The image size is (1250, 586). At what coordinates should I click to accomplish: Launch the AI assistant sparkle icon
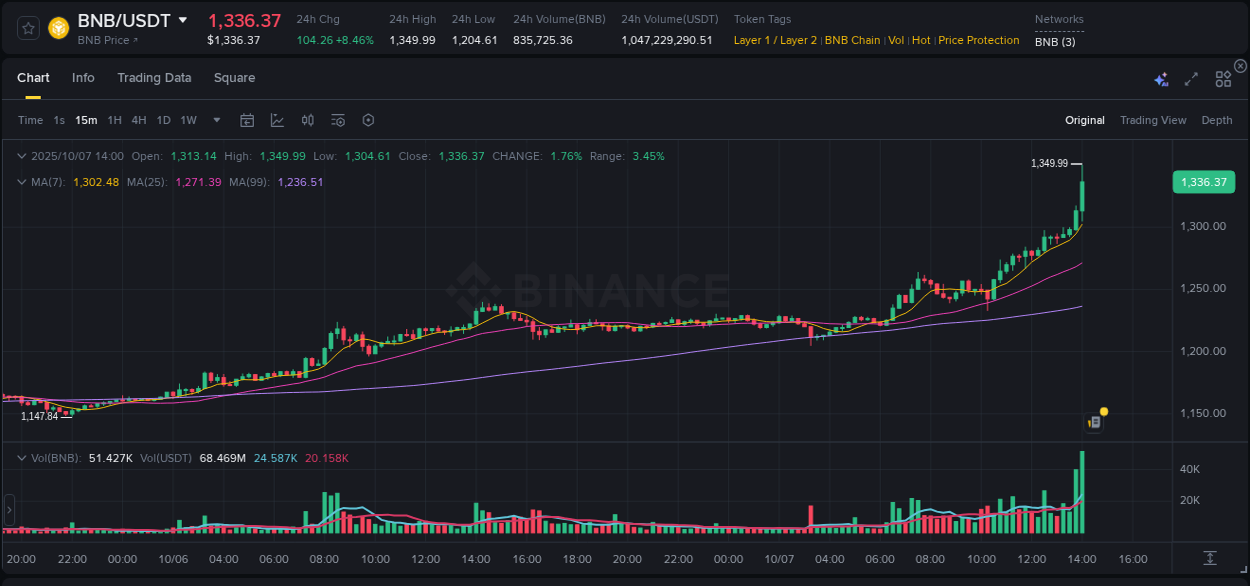click(x=1160, y=78)
